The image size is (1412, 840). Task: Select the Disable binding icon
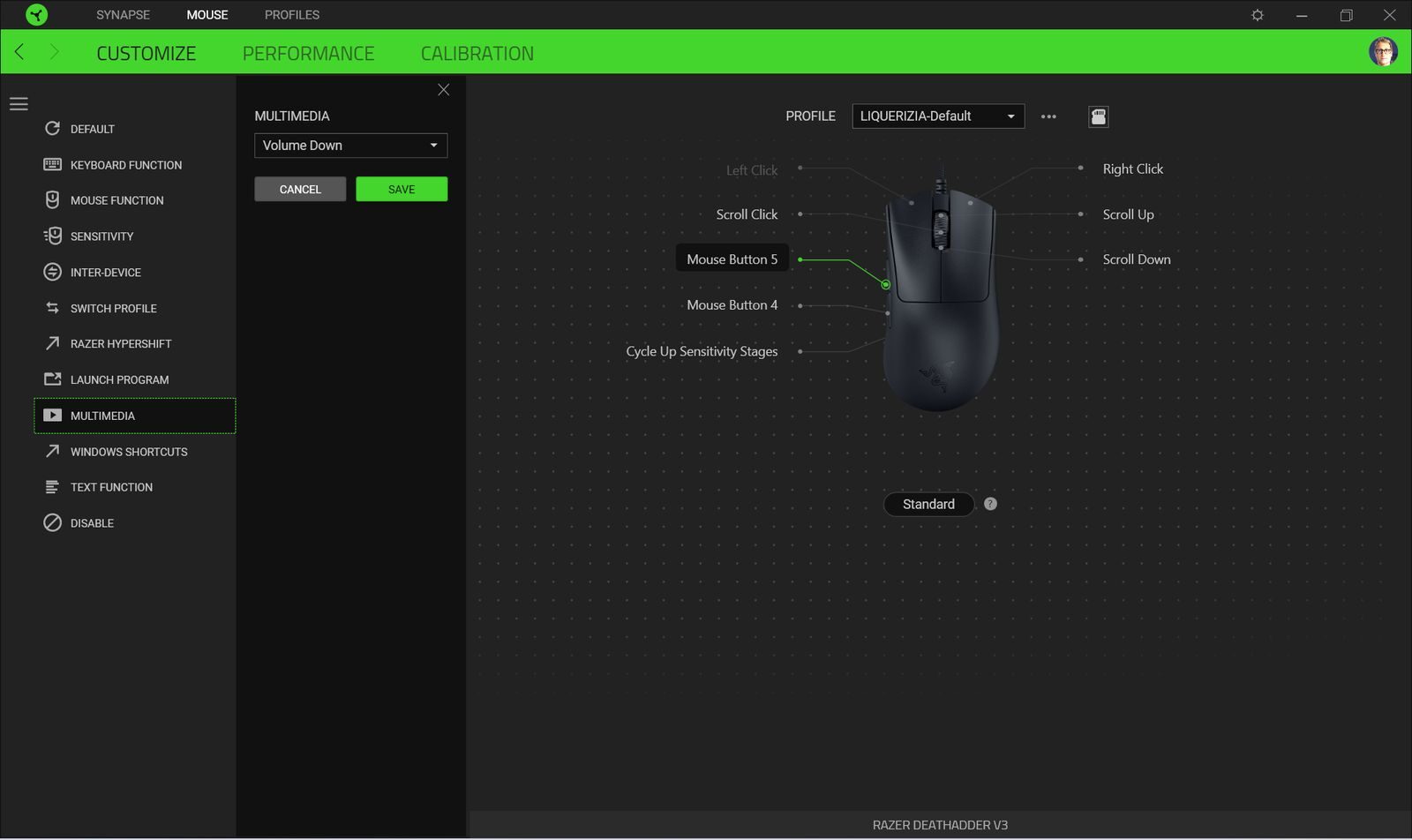(x=52, y=522)
